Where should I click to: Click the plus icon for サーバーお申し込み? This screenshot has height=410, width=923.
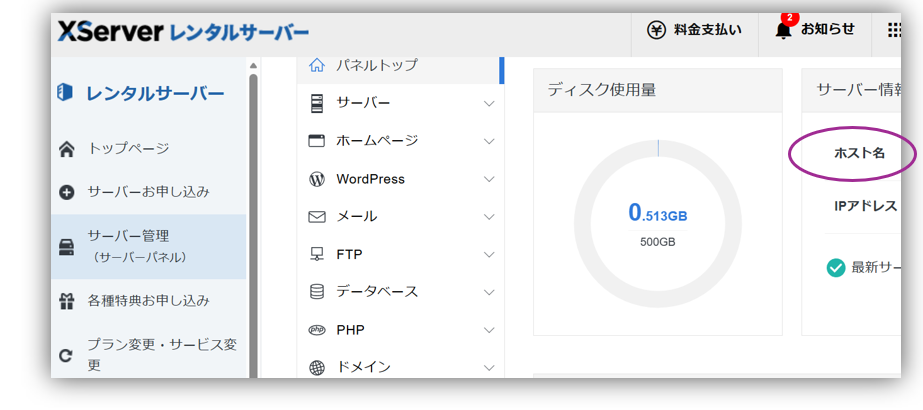point(67,192)
